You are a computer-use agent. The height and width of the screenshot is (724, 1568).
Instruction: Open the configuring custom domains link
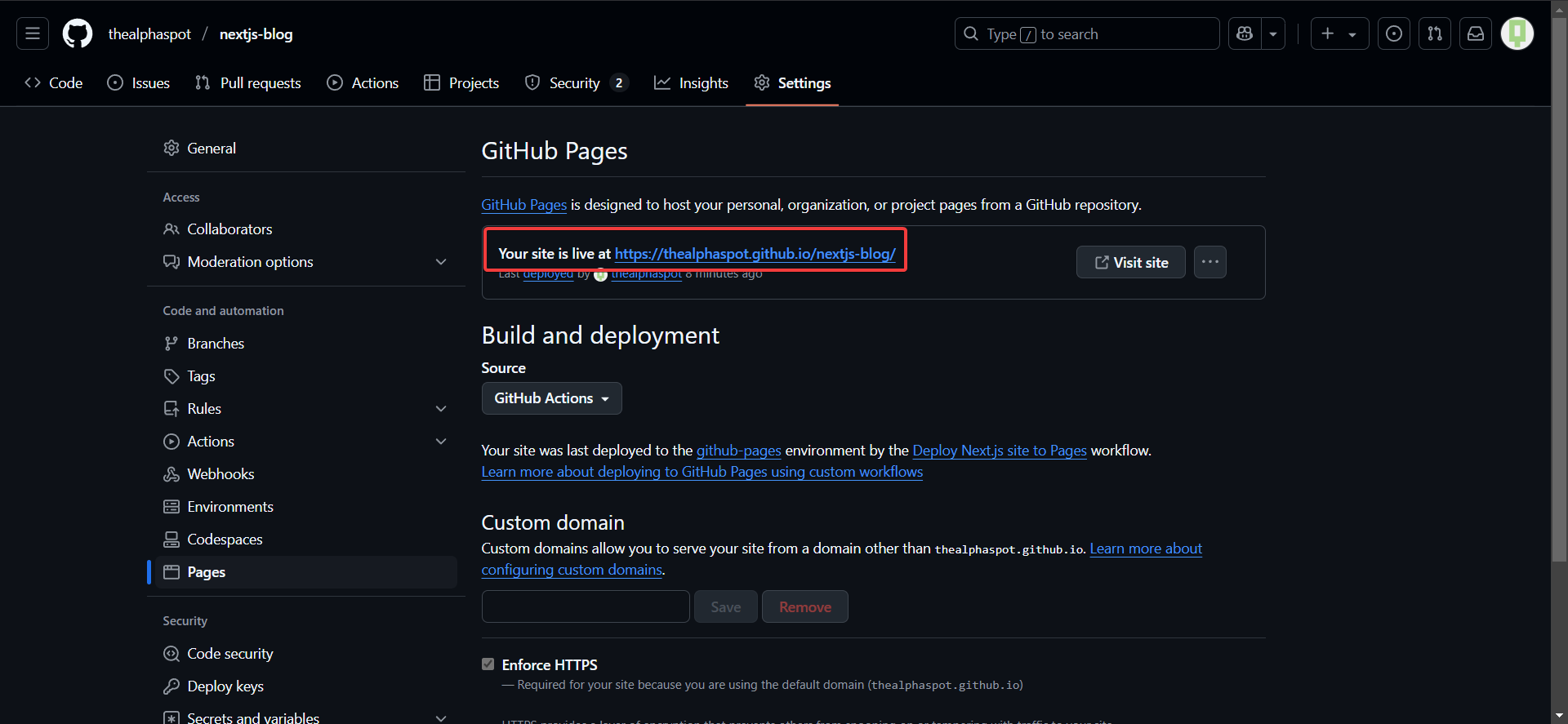click(x=572, y=570)
